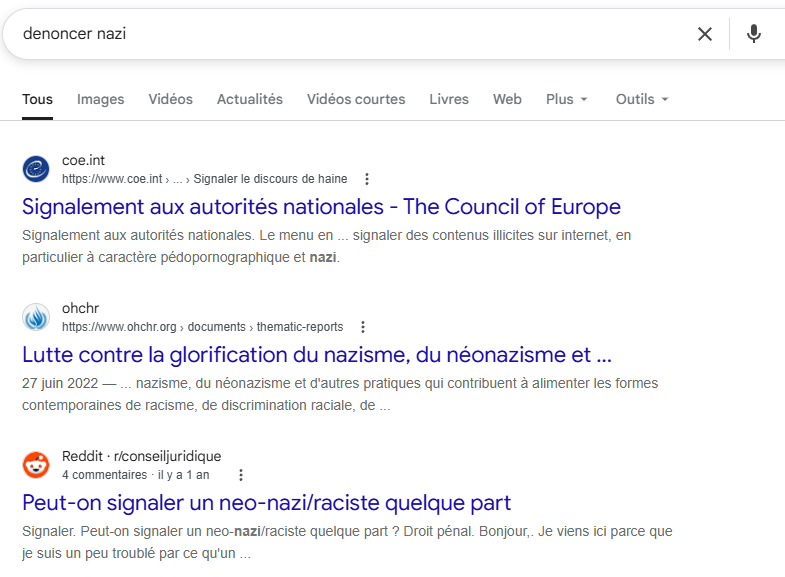
Task: Select the Web filter tab
Action: [x=507, y=99]
